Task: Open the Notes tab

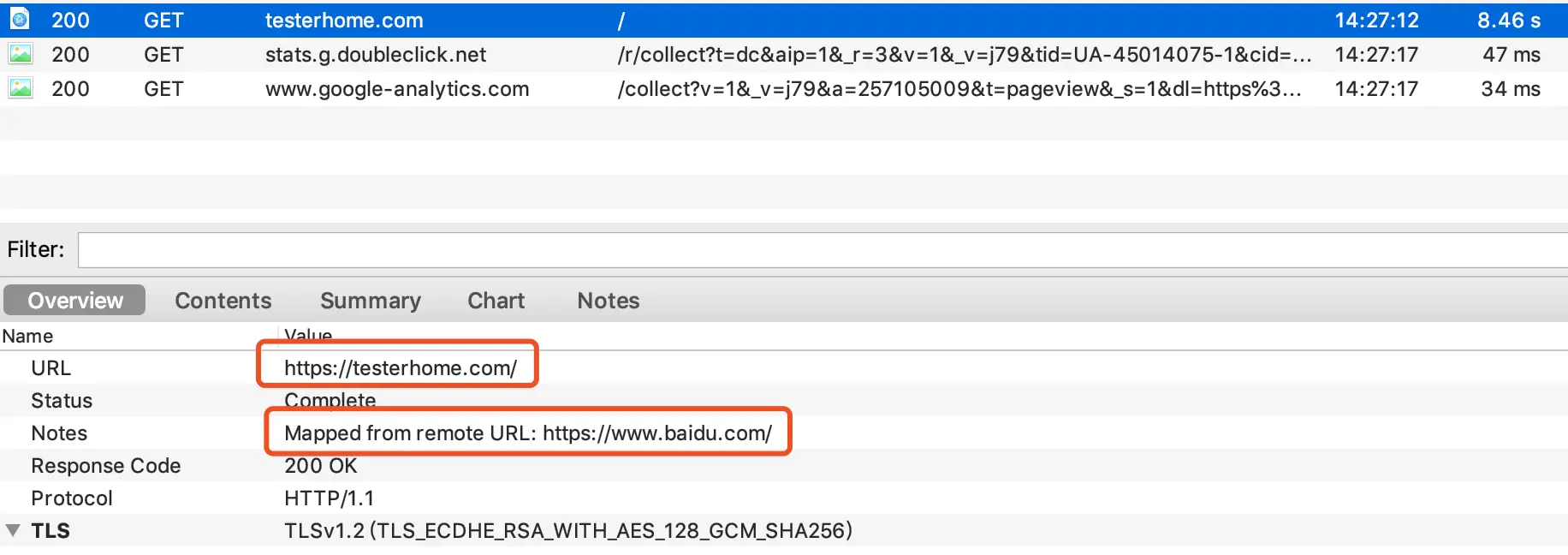Action: point(609,301)
